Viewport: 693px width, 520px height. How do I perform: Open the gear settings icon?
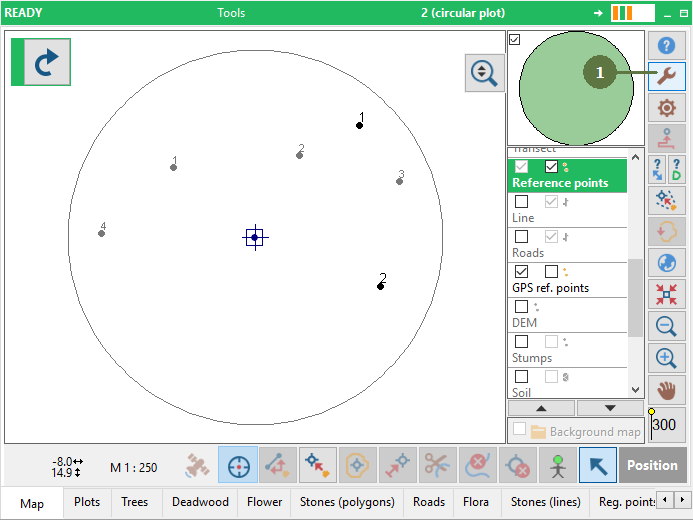click(667, 108)
